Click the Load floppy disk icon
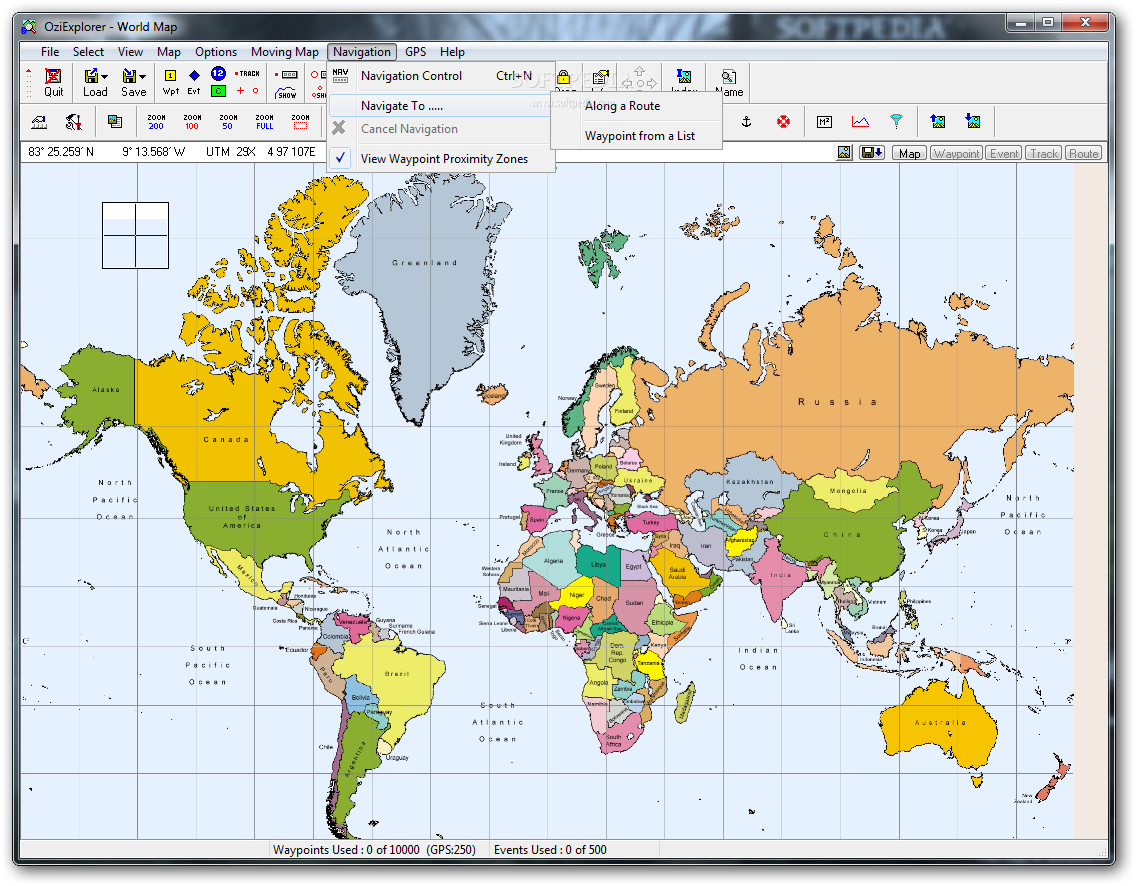 91,75
